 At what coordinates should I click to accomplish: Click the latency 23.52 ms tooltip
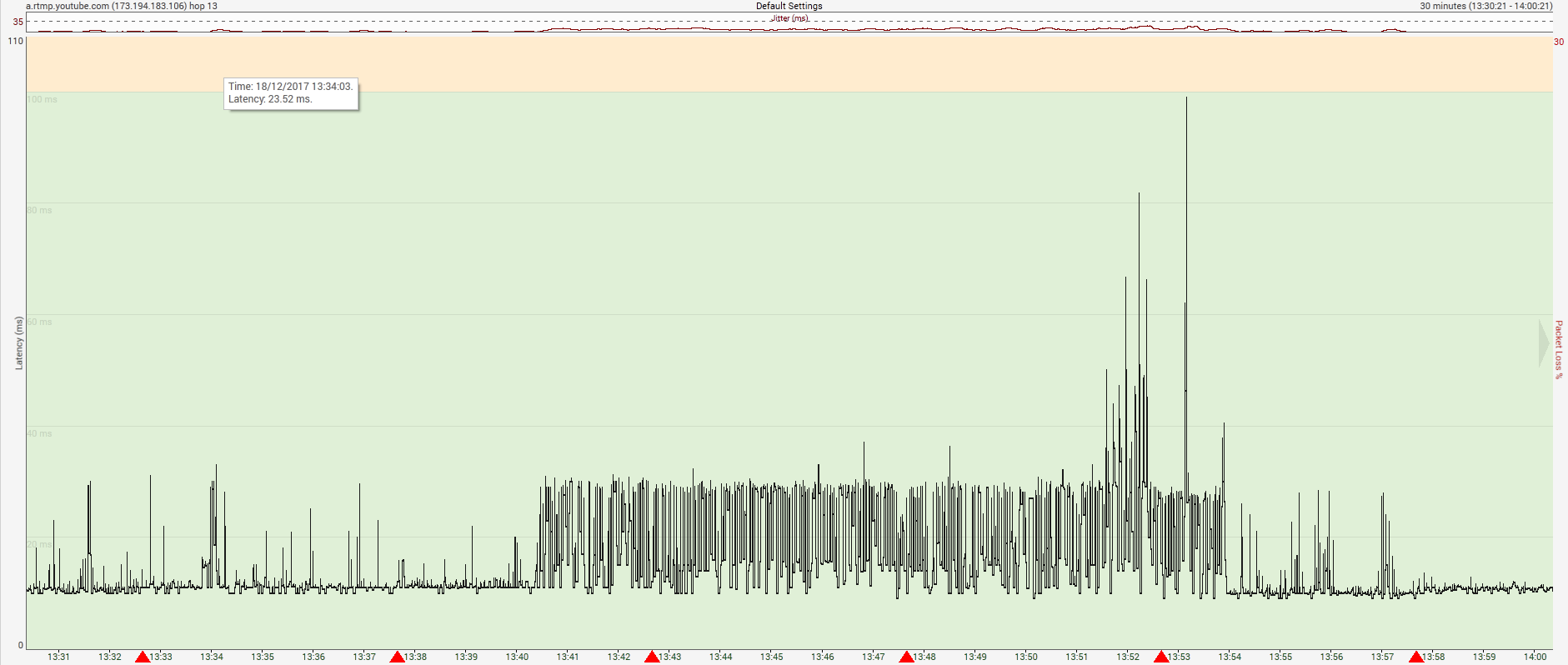[291, 92]
